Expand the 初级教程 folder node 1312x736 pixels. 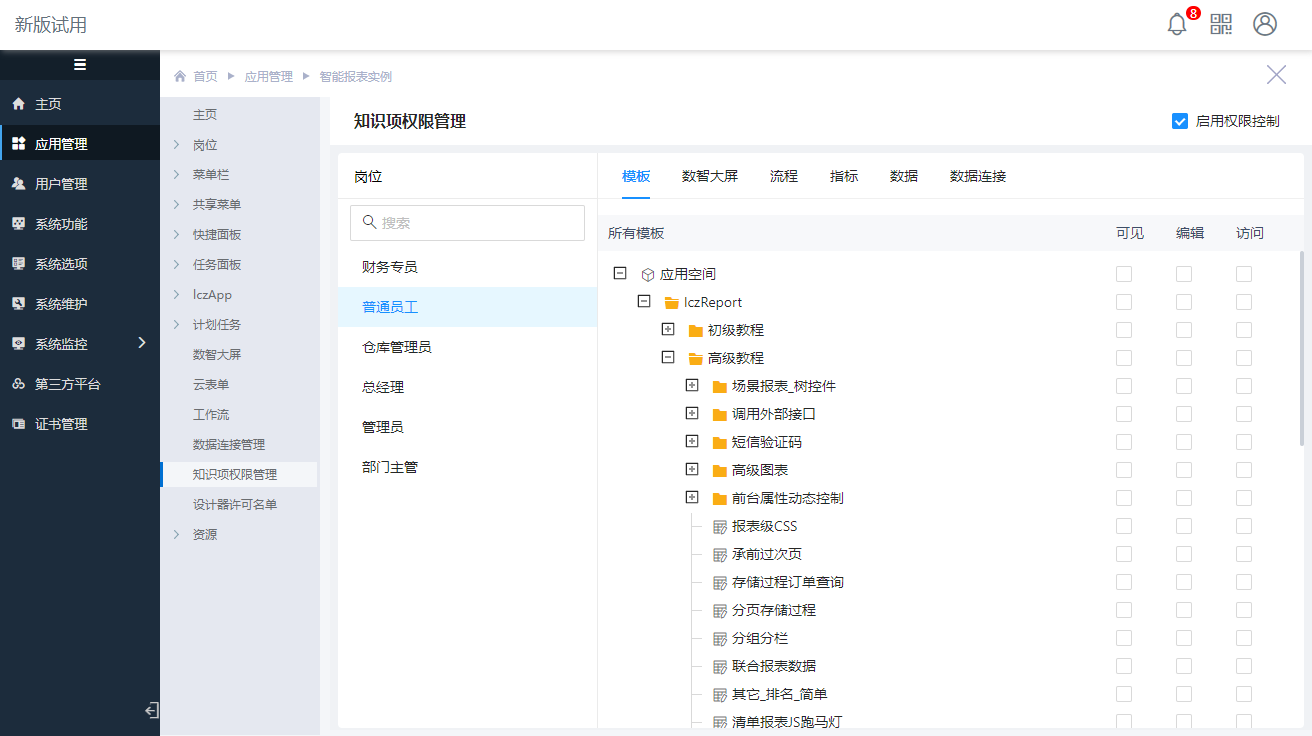point(668,329)
